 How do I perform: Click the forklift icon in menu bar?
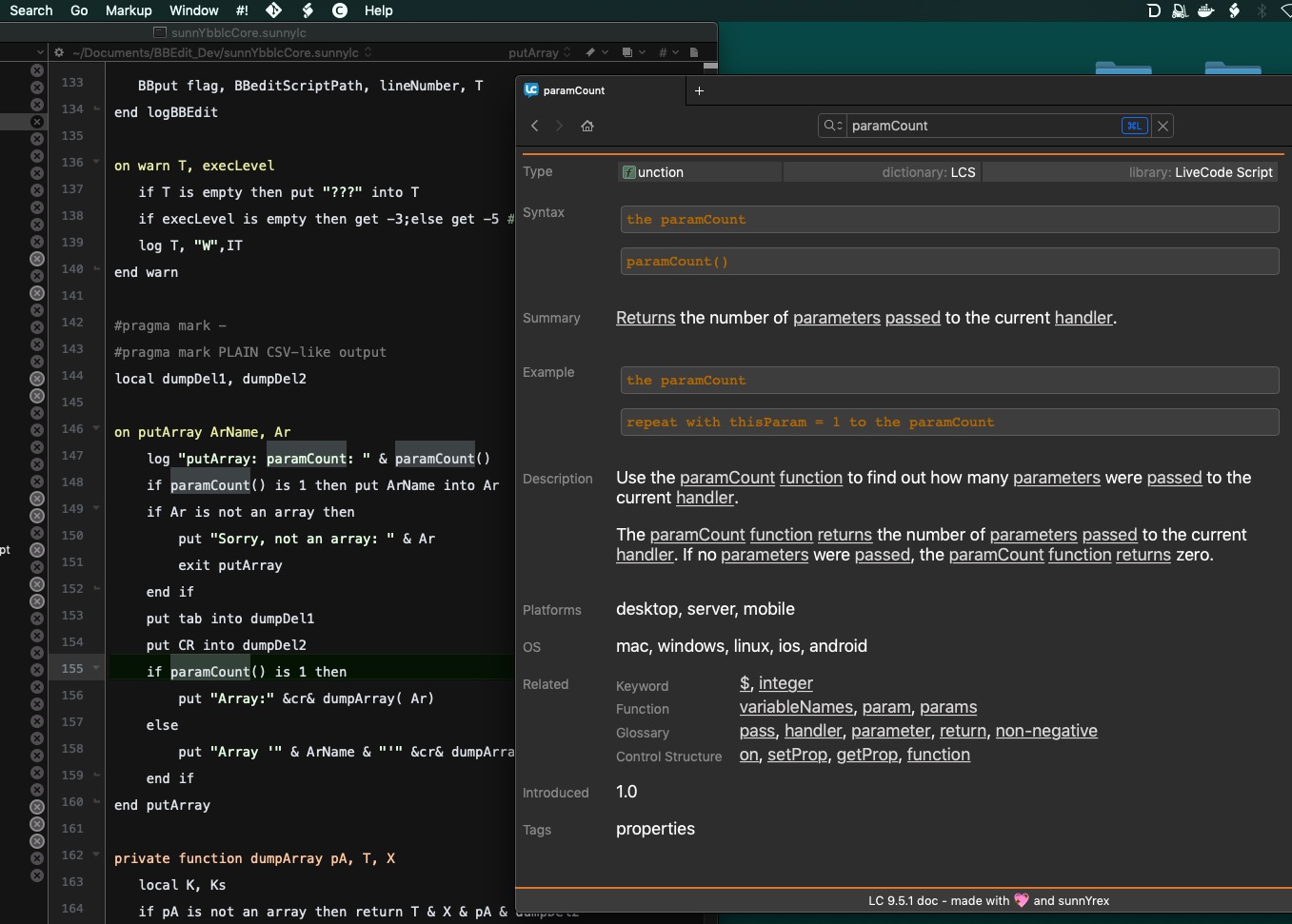tap(1180, 10)
